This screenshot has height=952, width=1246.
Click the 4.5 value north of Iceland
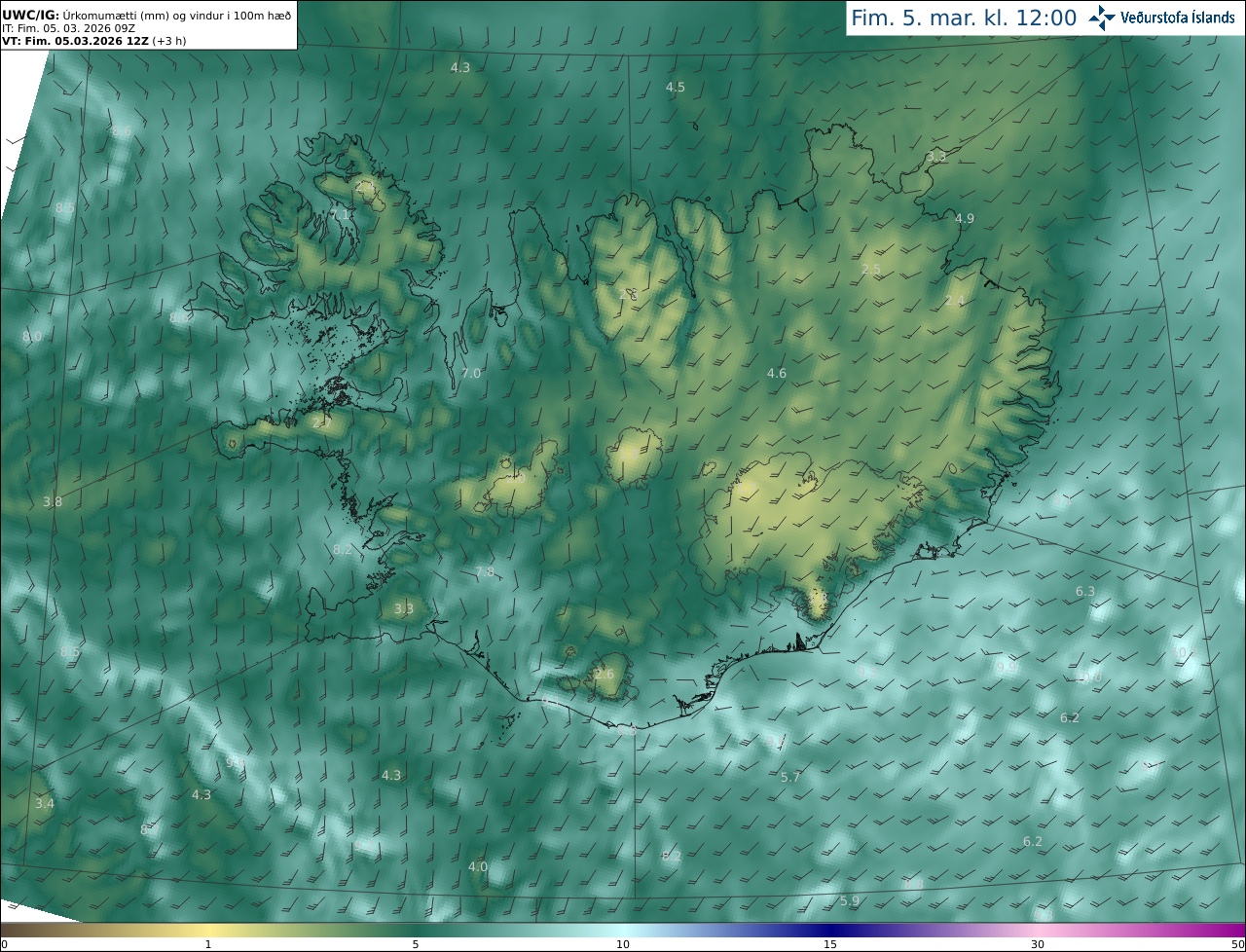tap(675, 88)
